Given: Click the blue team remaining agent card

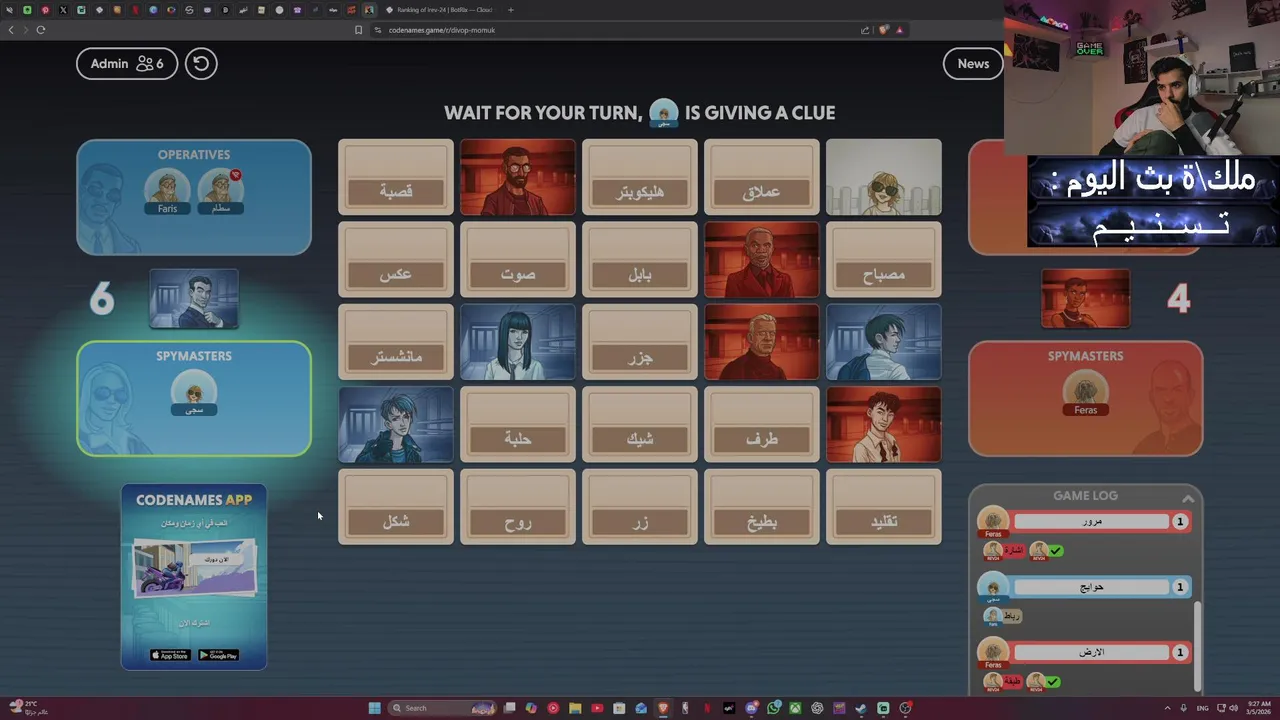Looking at the screenshot, I should (x=194, y=298).
